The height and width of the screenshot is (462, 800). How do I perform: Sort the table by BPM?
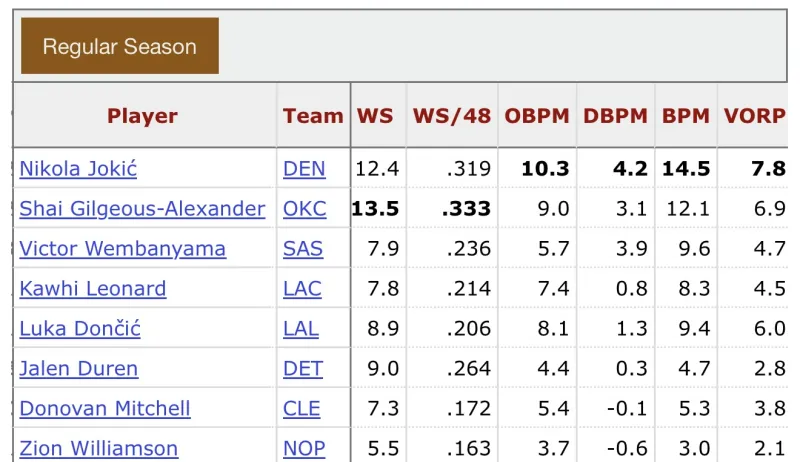point(685,115)
